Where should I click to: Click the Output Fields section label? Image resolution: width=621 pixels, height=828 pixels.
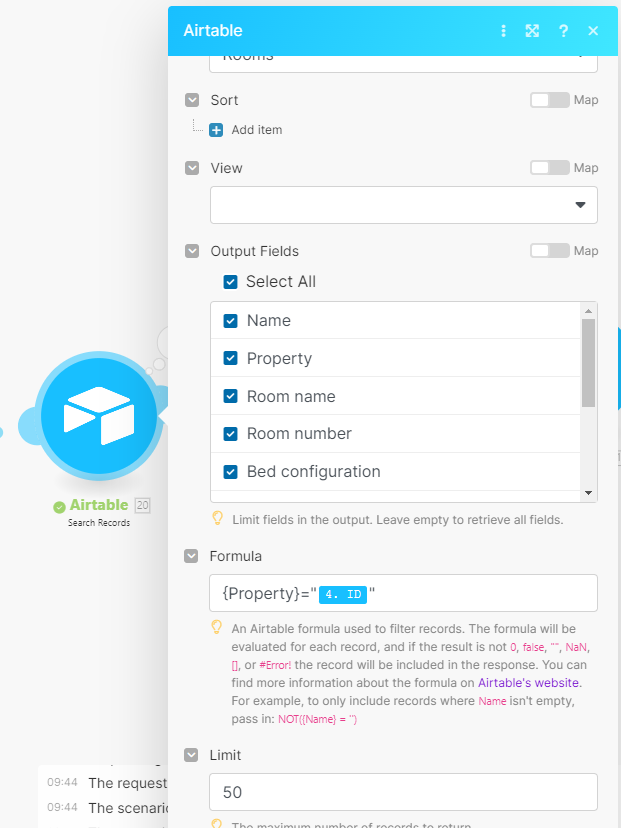[255, 251]
